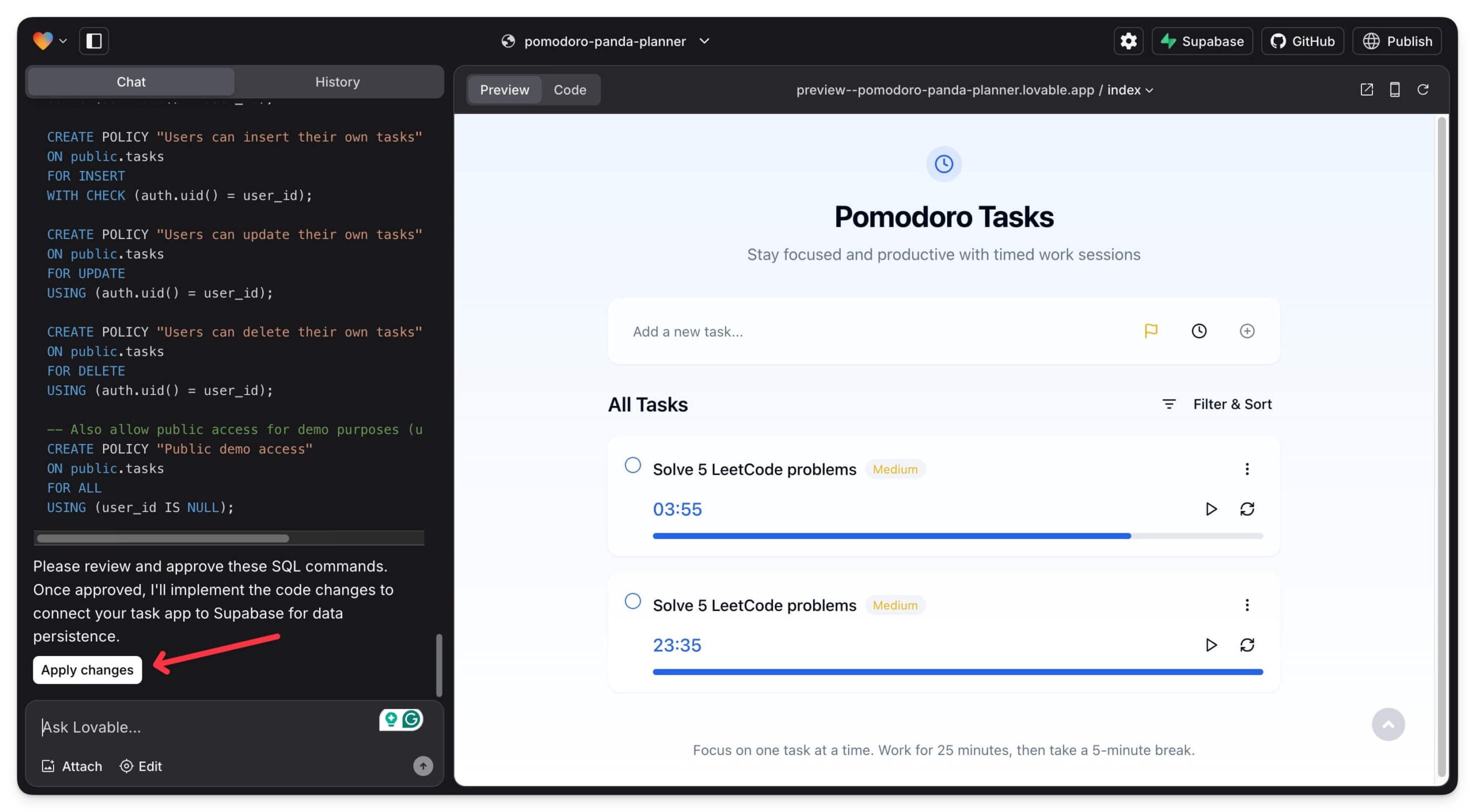Click "Users can insert their own tasks" line
The height and width of the screenshot is (812, 1475).
point(235,137)
